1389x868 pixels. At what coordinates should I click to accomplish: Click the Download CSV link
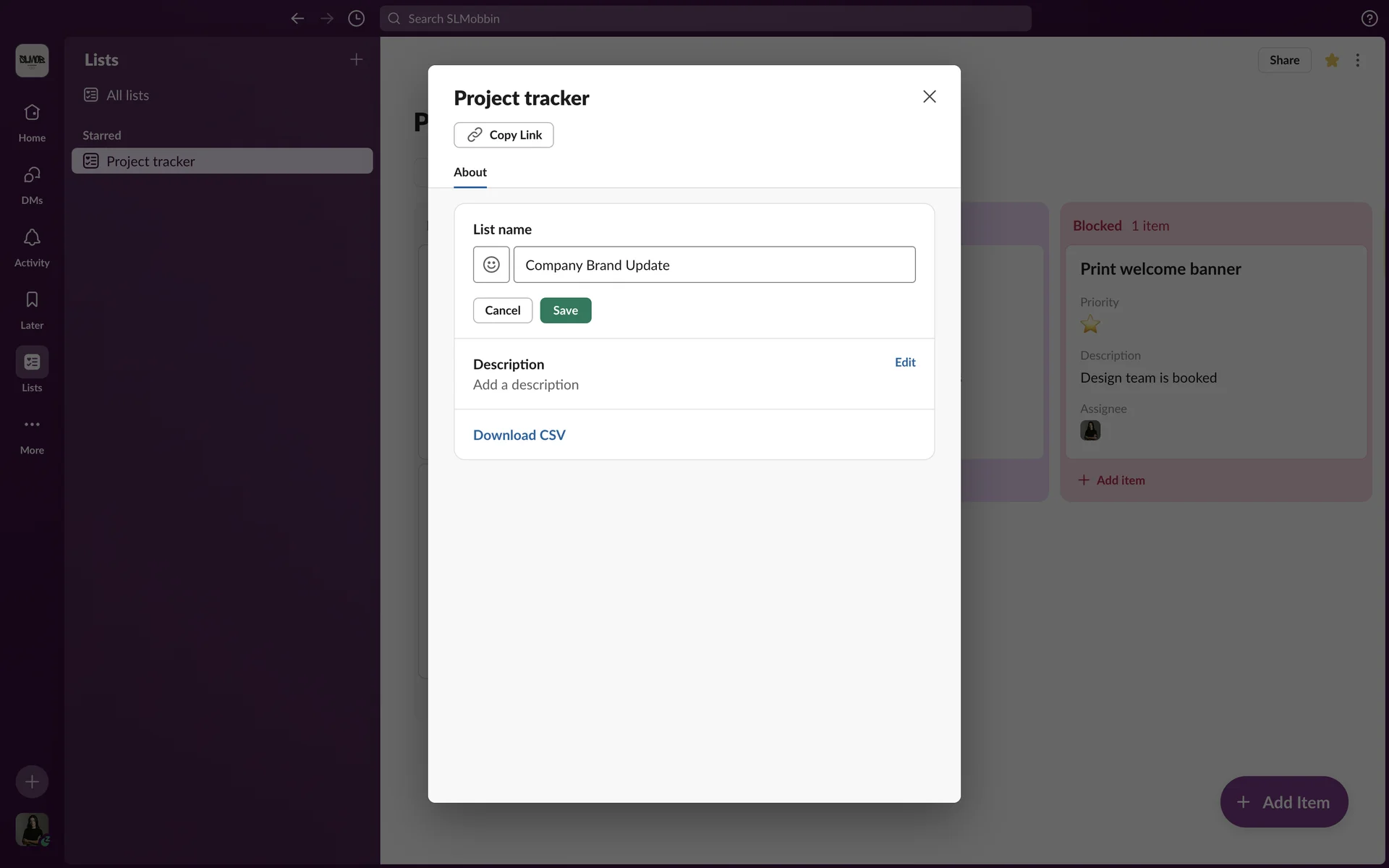[519, 435]
